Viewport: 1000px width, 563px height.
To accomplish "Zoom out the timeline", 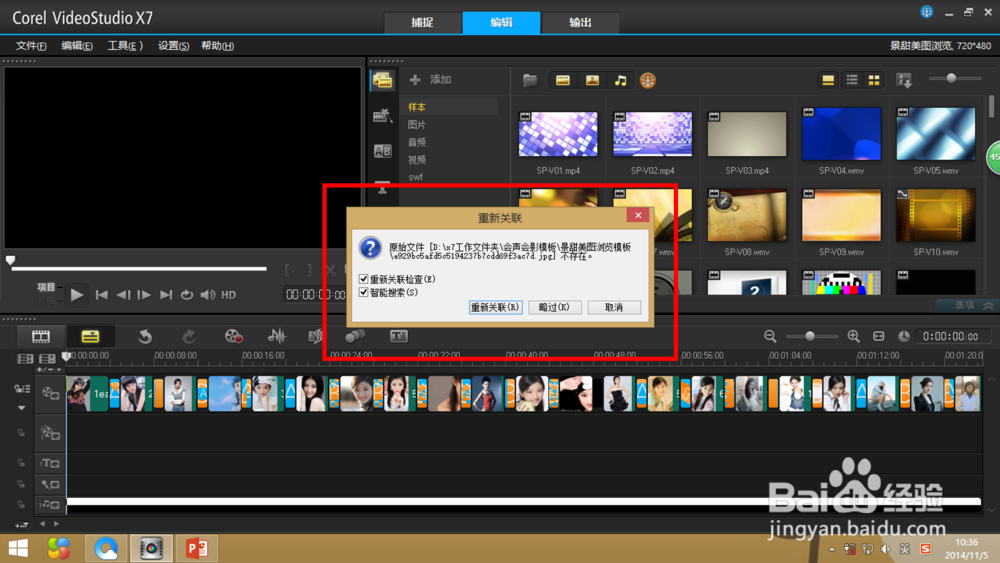I will click(770, 336).
